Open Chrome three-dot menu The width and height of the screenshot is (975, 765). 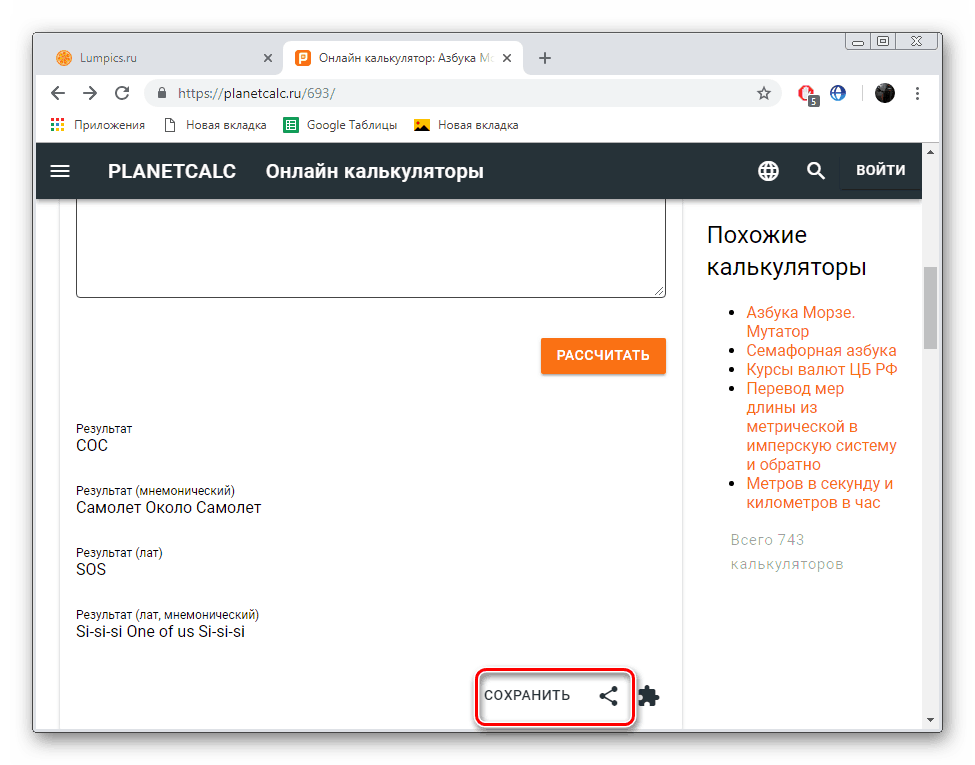click(918, 93)
